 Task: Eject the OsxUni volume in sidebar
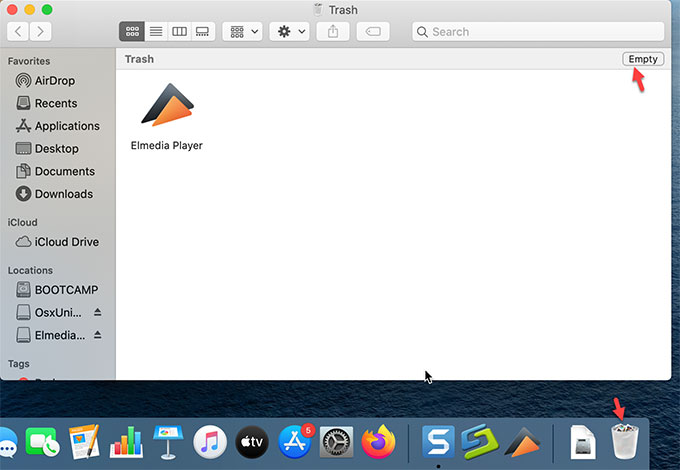click(x=98, y=313)
